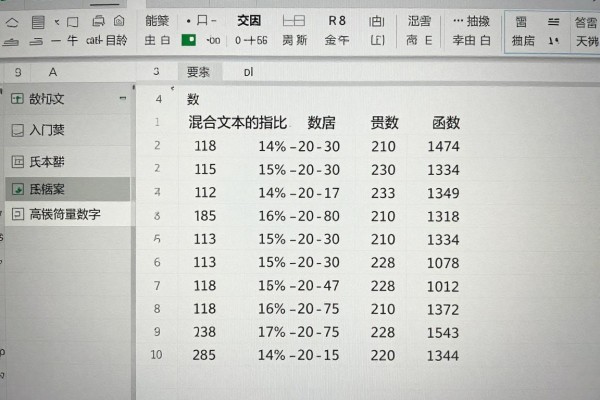600x400 pixels.
Task: Click the small left arrow in toolbar
Action: click(57, 22)
